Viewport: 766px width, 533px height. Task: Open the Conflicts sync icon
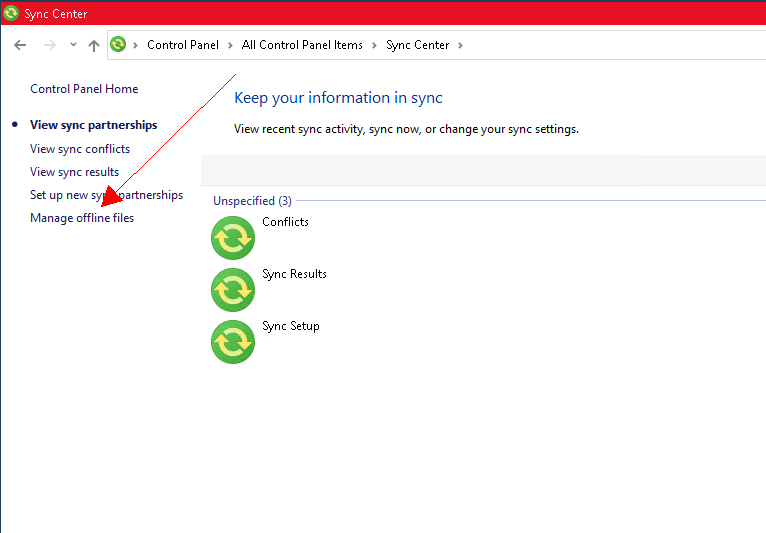point(233,238)
